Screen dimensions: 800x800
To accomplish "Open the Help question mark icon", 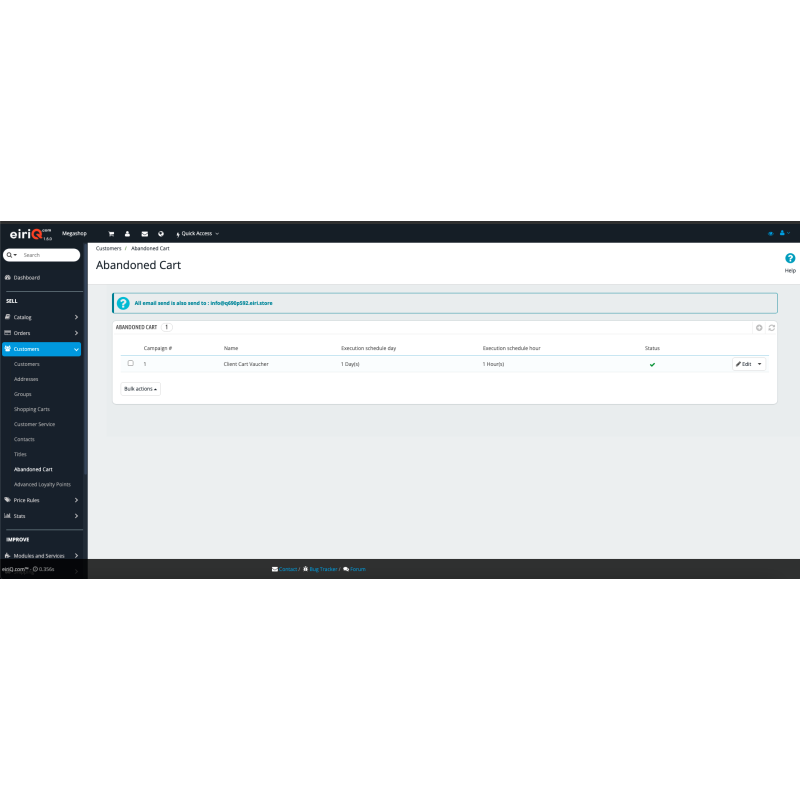I will 790,259.
